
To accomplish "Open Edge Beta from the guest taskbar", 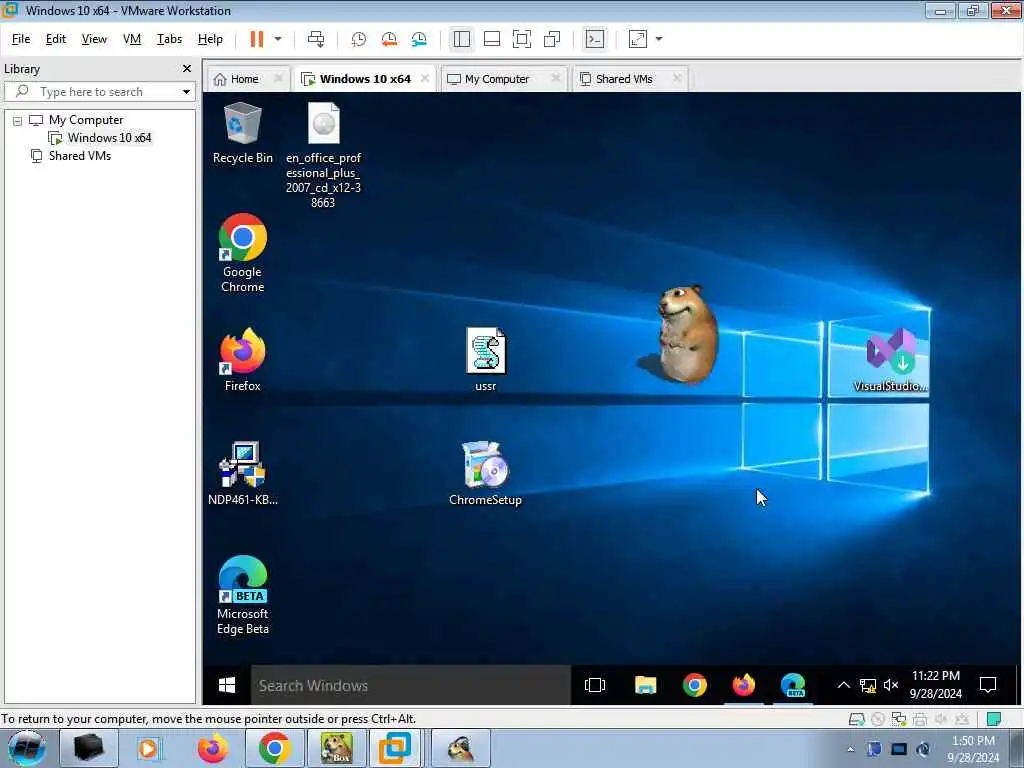I will (793, 685).
